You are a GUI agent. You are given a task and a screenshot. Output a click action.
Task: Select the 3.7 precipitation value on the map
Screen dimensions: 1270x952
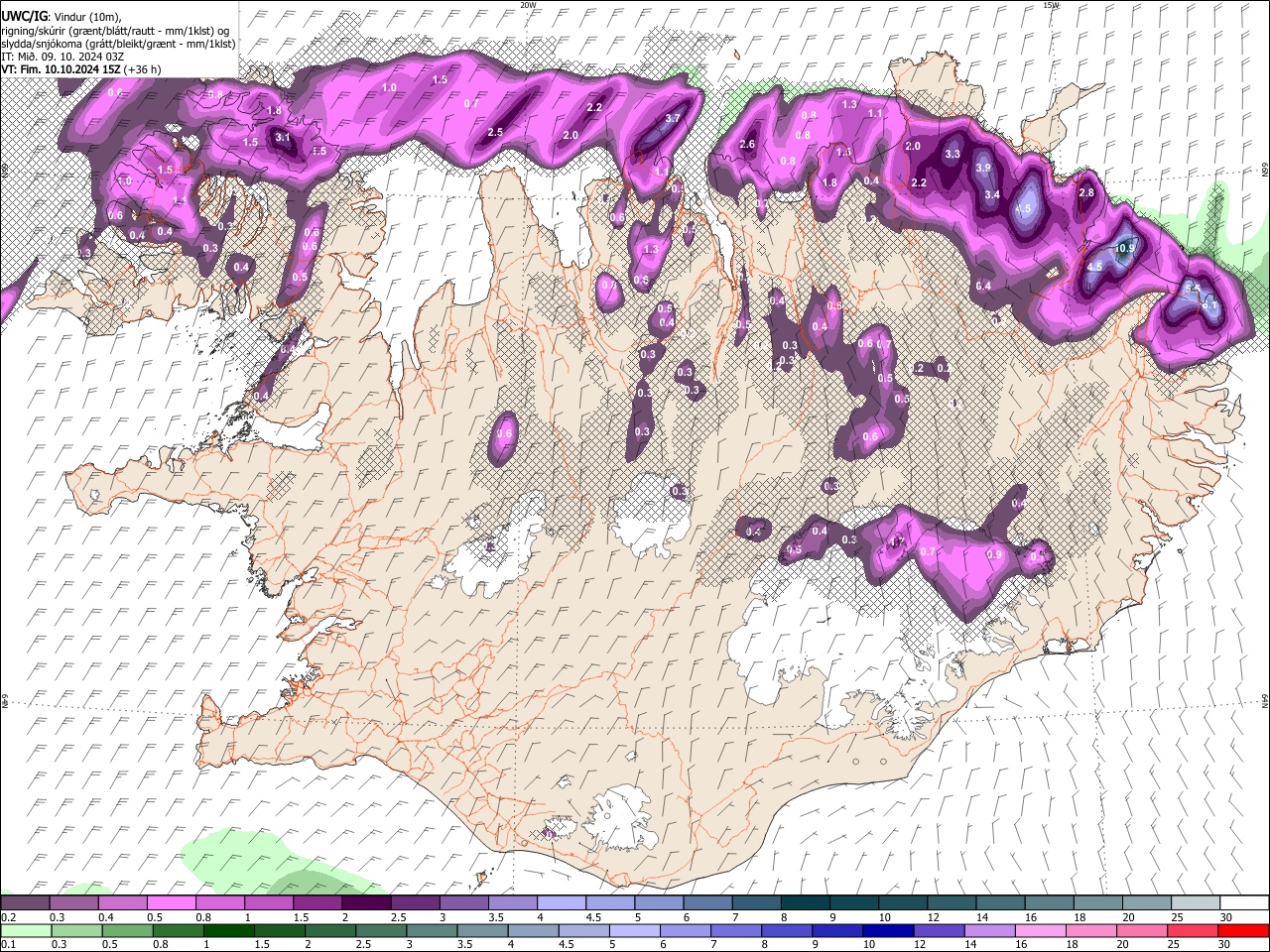click(672, 118)
